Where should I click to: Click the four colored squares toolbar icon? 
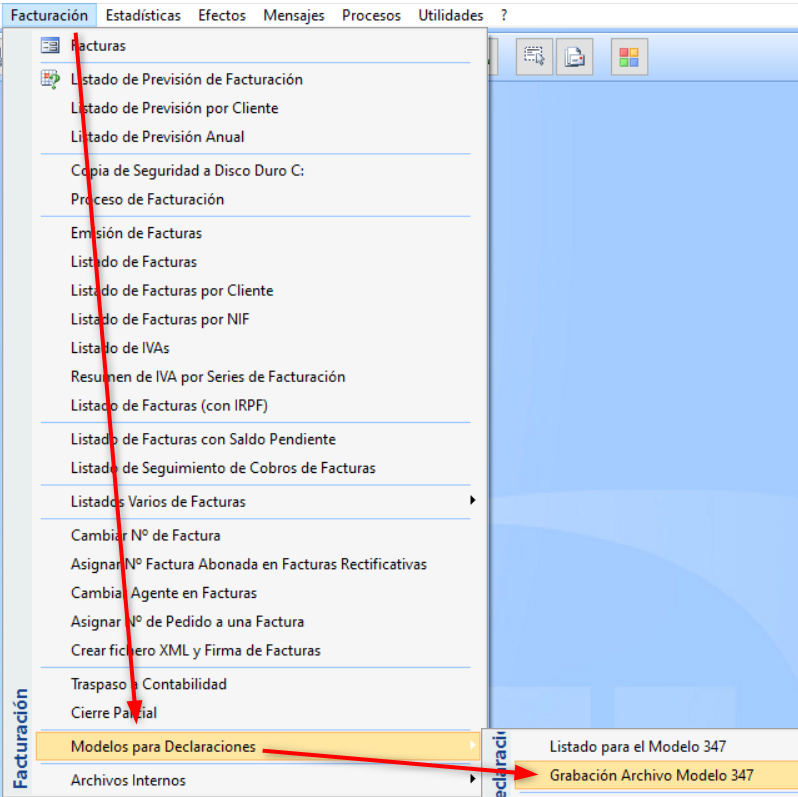(629, 57)
